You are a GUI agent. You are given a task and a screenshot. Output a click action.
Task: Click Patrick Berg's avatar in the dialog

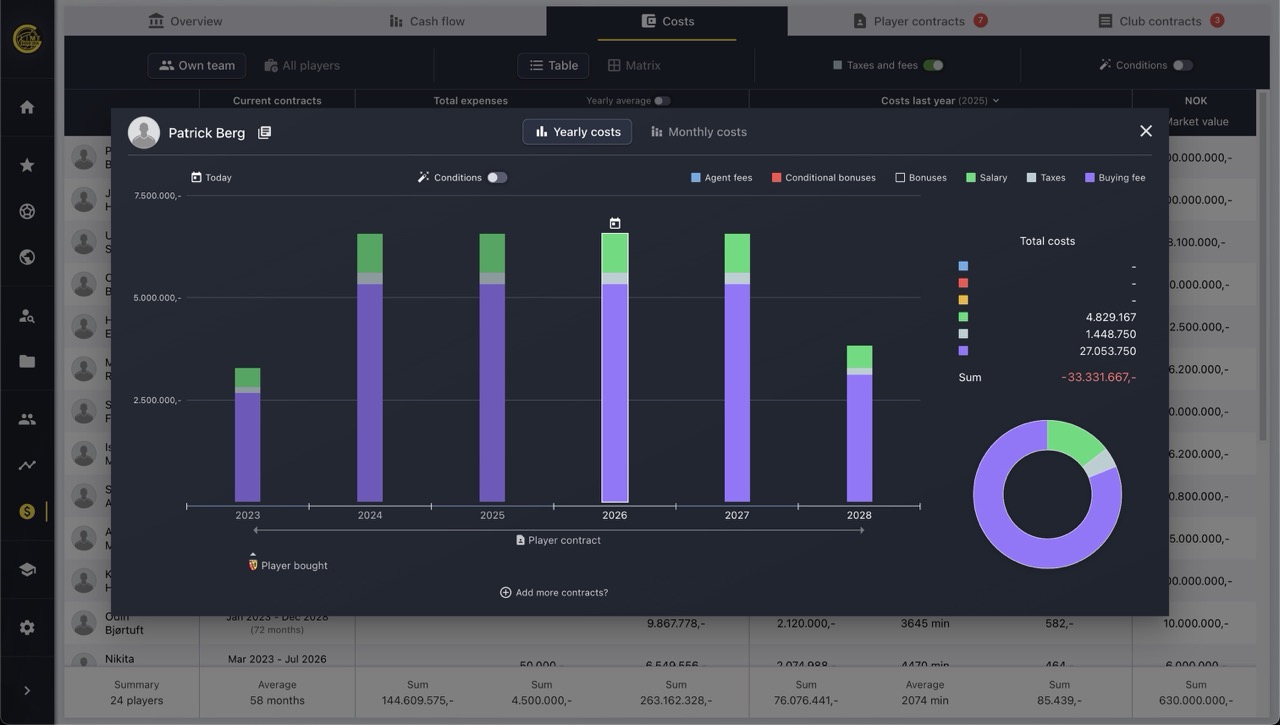coord(144,132)
